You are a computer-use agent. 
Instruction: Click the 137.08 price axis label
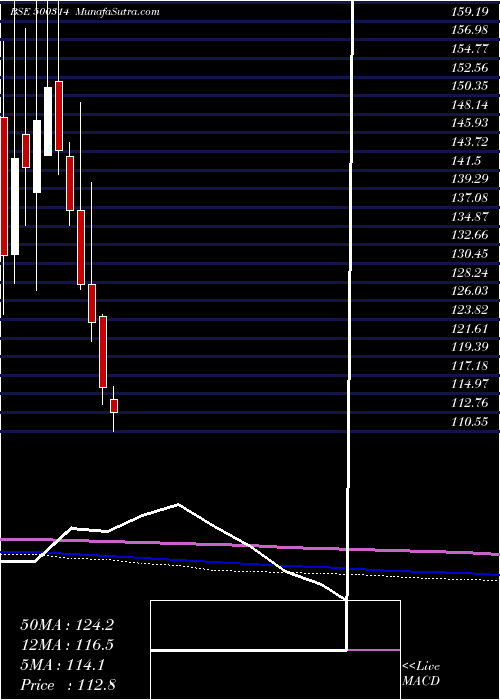pyautogui.click(x=471, y=198)
